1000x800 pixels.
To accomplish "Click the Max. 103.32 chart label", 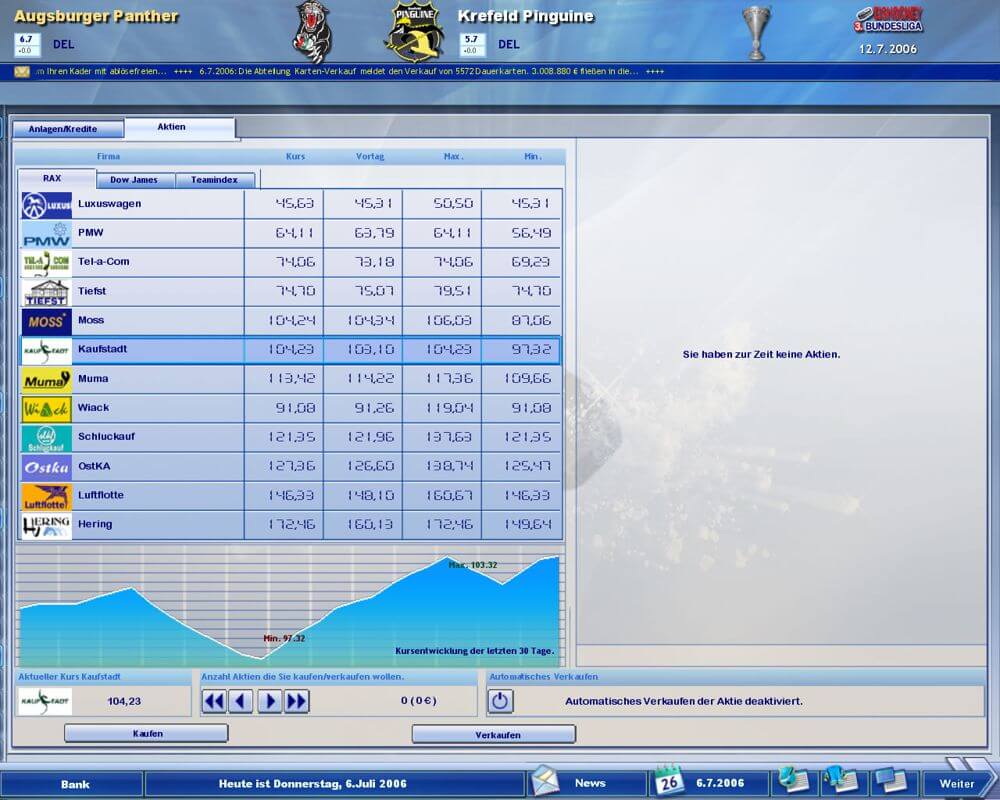I will pyautogui.click(x=473, y=565).
